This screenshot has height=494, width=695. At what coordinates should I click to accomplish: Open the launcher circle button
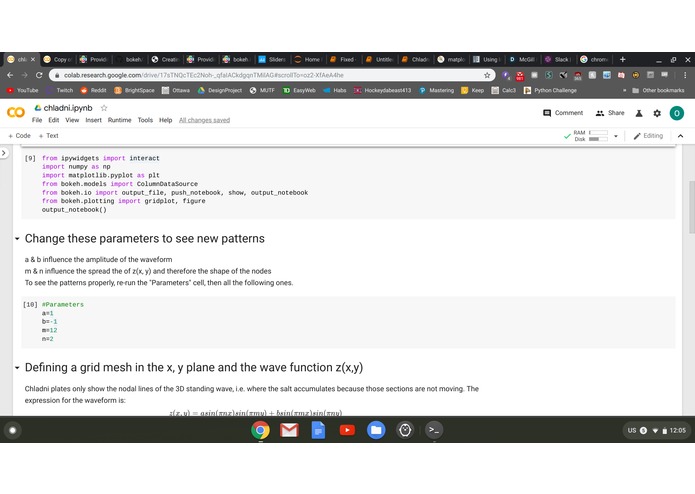(12, 430)
